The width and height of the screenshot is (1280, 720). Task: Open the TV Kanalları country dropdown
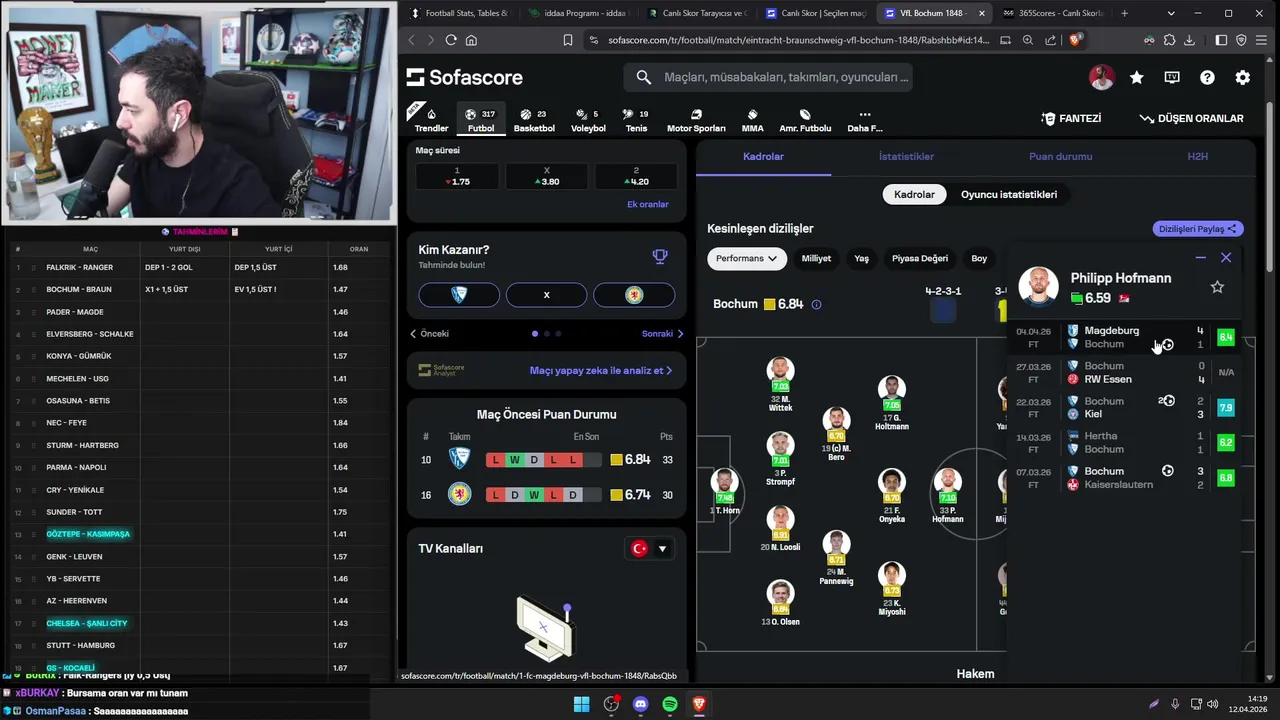click(x=649, y=548)
